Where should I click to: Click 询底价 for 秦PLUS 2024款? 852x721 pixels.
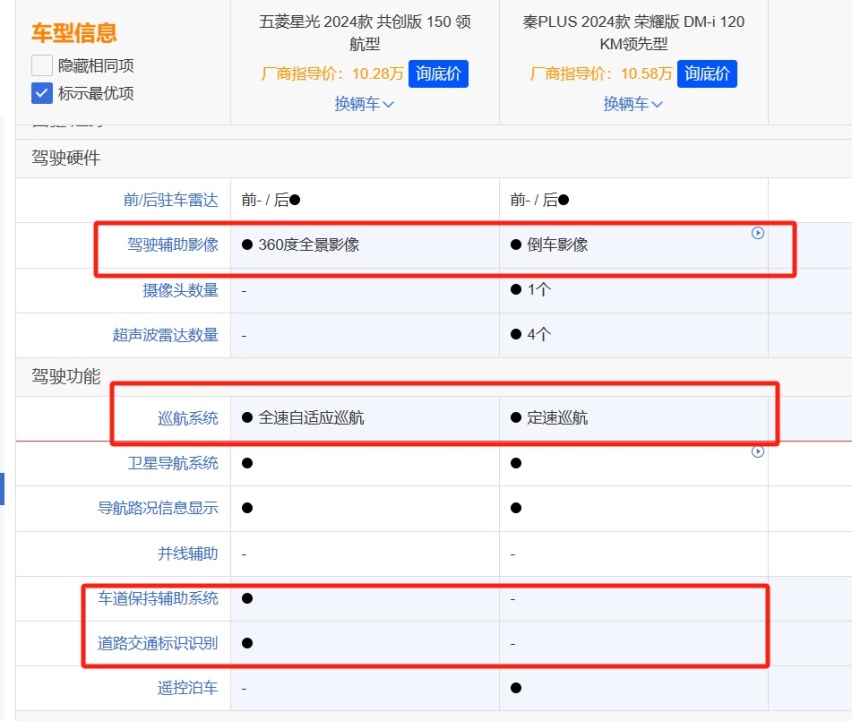707,74
